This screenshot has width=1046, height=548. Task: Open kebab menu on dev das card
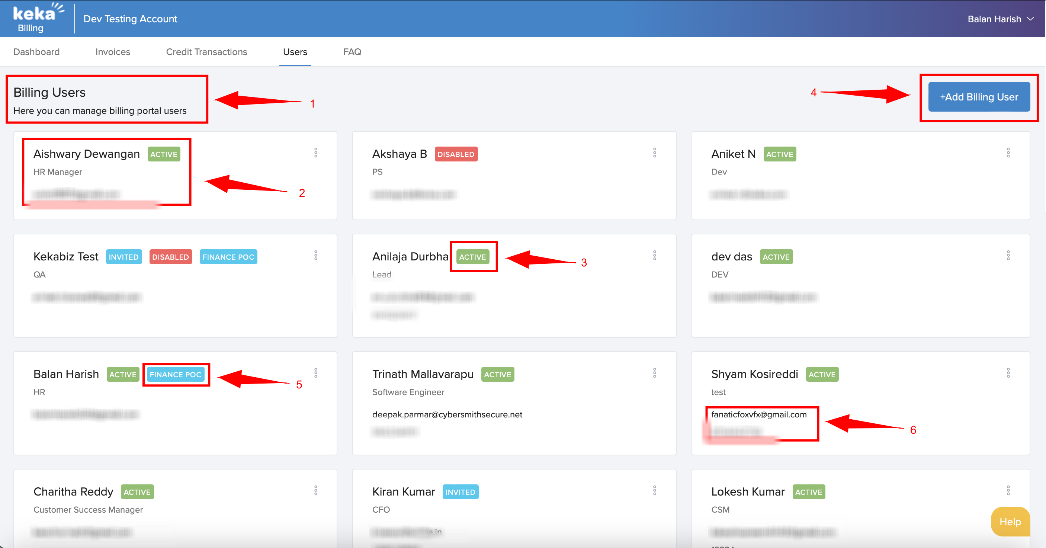pos(1008,256)
